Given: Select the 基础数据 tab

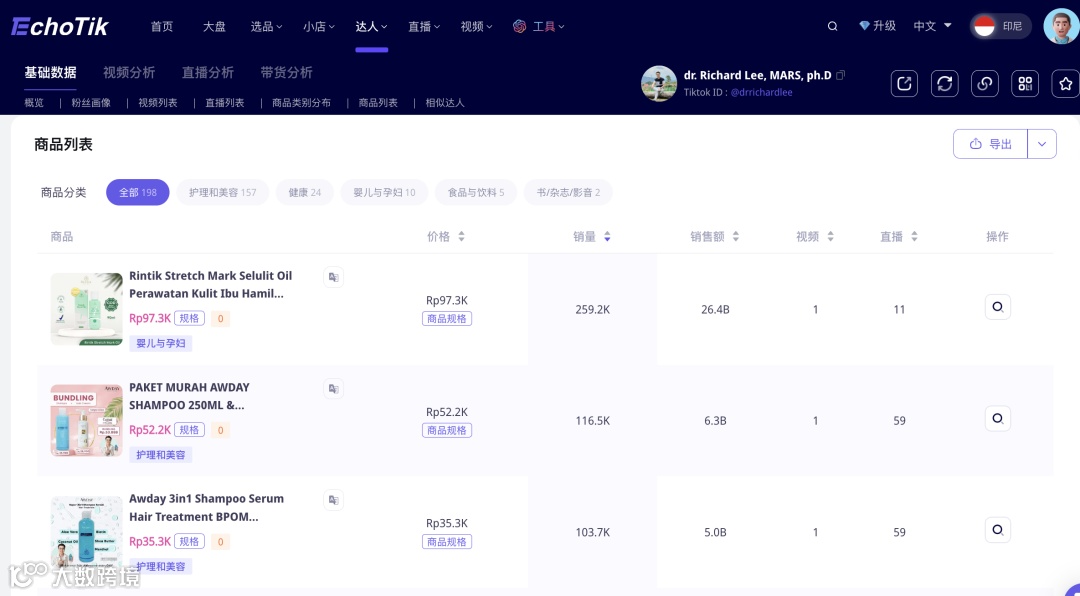Looking at the screenshot, I should (50, 72).
